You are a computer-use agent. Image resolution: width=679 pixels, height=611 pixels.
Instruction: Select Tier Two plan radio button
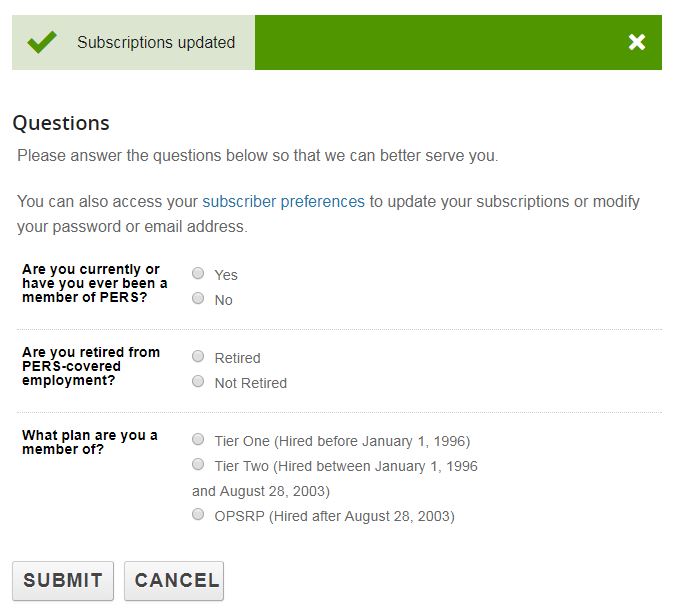198,464
